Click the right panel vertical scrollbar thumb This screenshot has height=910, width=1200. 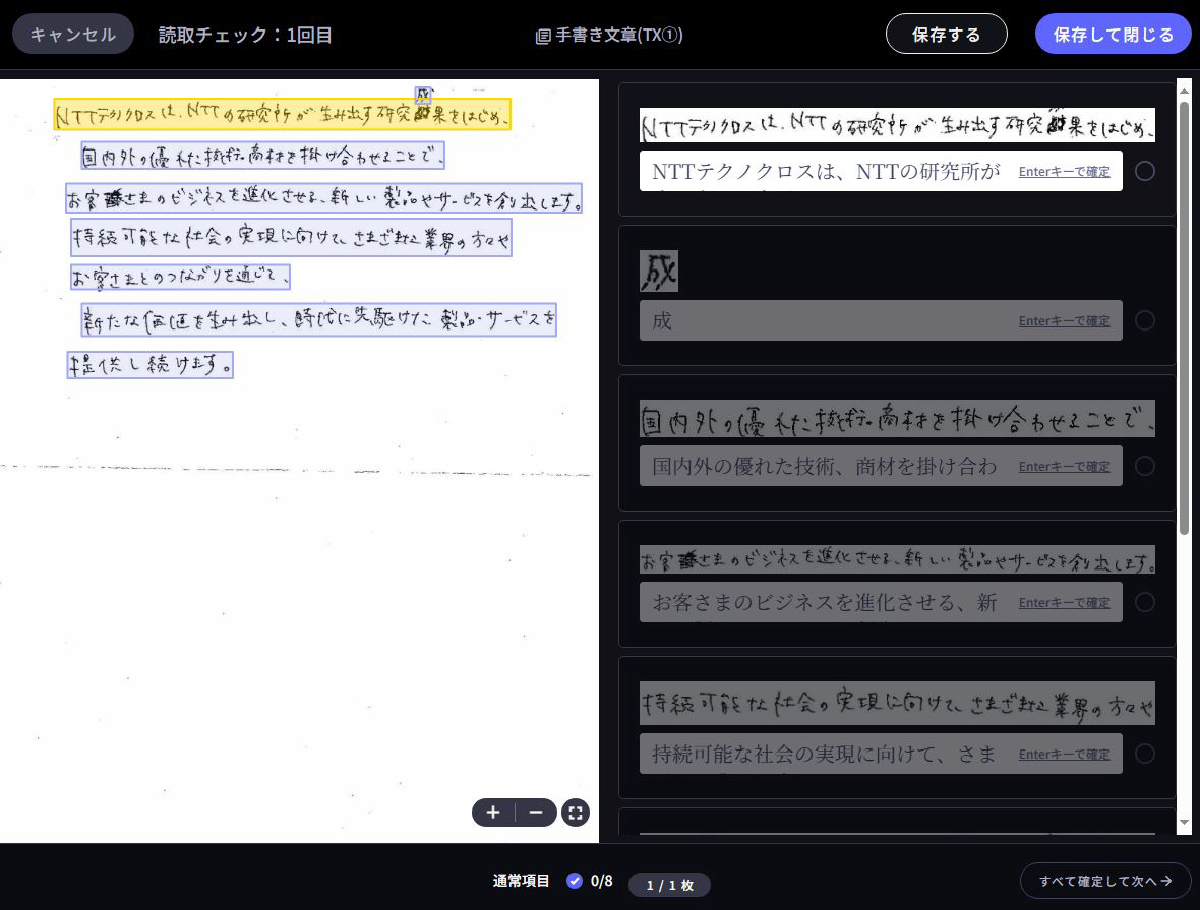point(1186,317)
